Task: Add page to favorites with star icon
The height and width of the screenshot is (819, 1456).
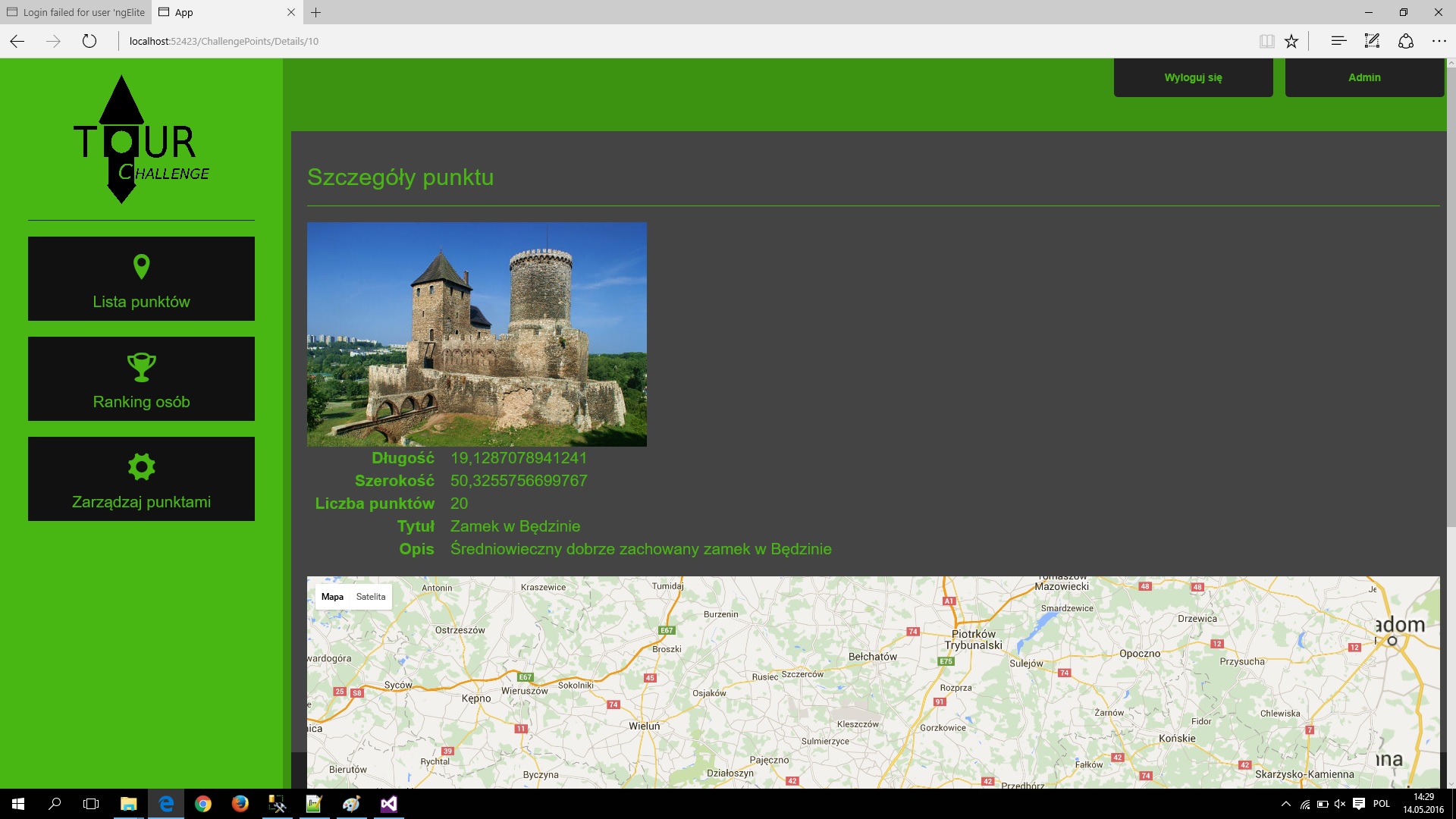Action: pos(1291,41)
